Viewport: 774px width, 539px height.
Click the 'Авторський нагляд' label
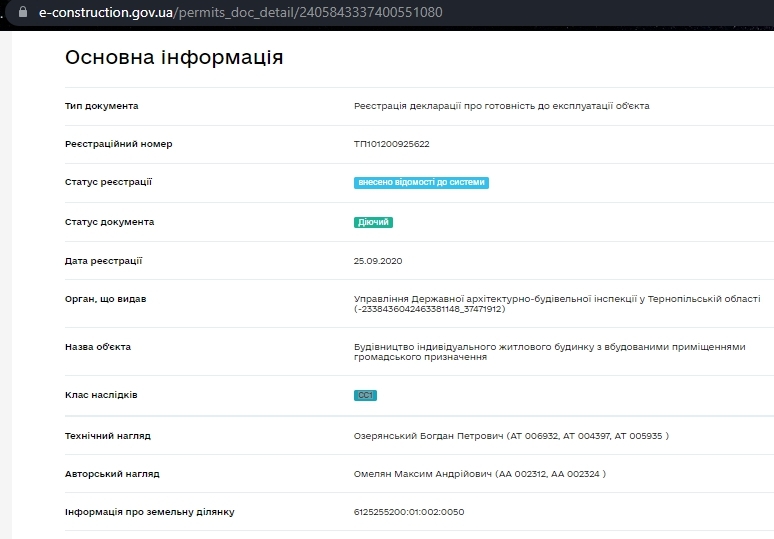pos(112,474)
